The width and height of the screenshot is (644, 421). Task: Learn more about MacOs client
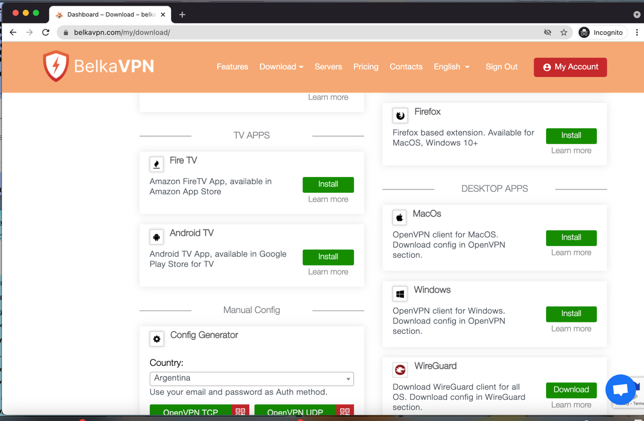tap(571, 253)
